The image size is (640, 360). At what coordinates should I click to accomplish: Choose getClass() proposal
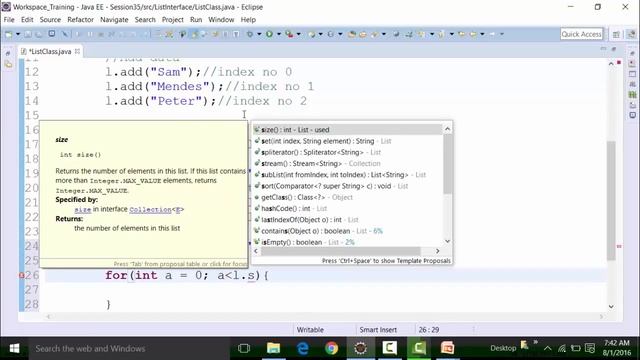pyautogui.click(x=347, y=197)
